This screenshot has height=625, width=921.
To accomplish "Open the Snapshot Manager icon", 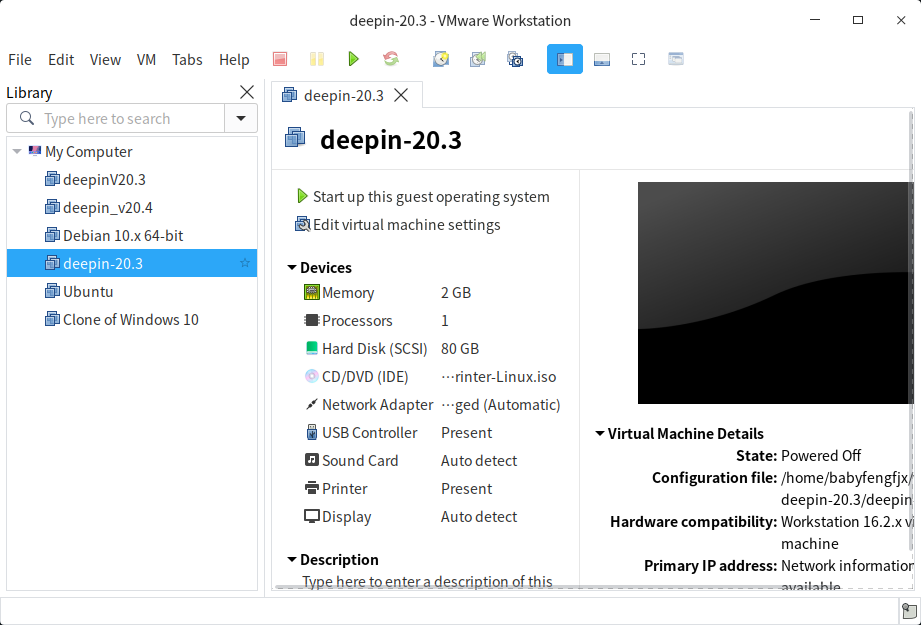I will [x=515, y=60].
